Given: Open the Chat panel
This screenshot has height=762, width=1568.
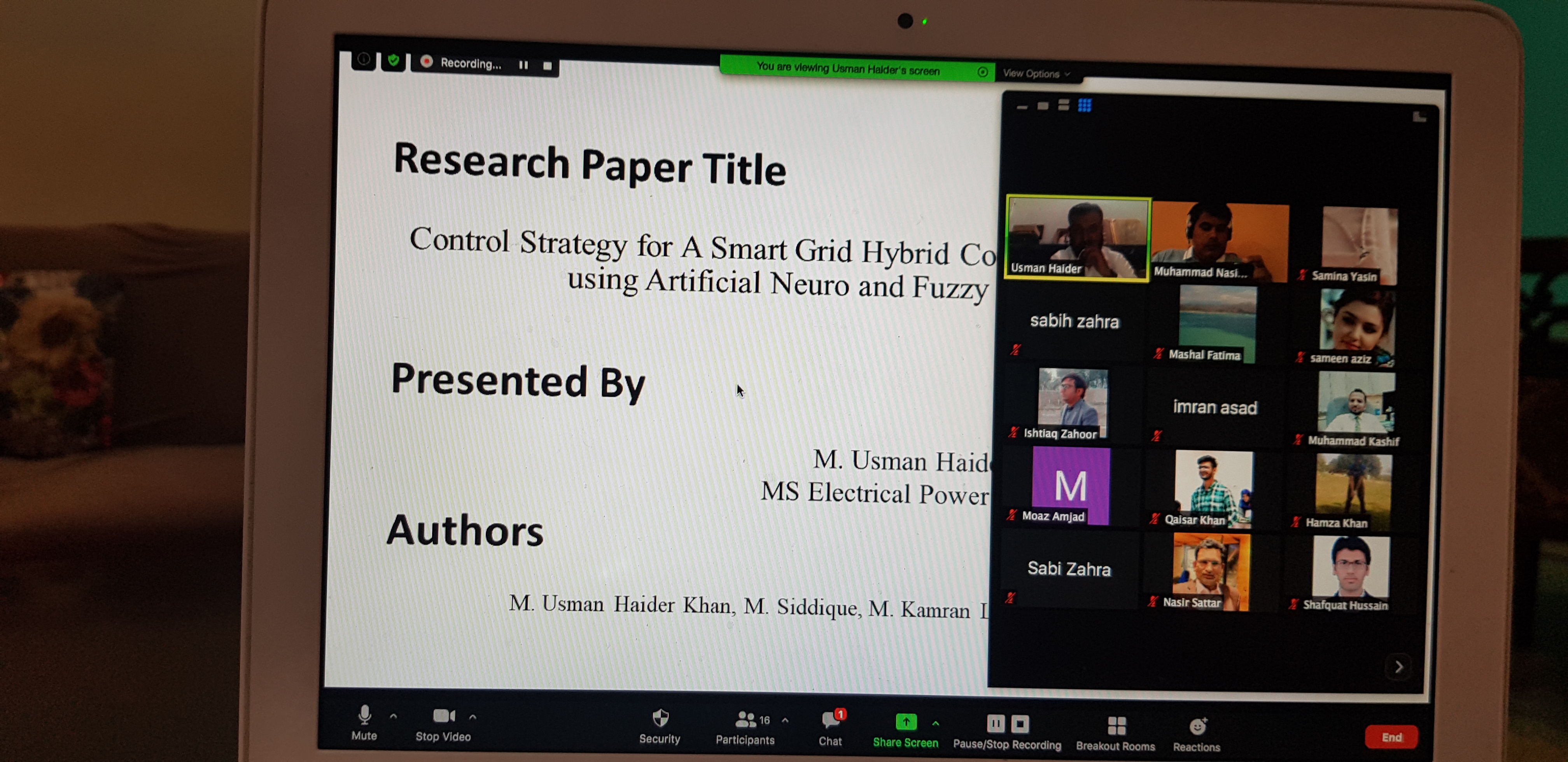Looking at the screenshot, I should point(831,720).
